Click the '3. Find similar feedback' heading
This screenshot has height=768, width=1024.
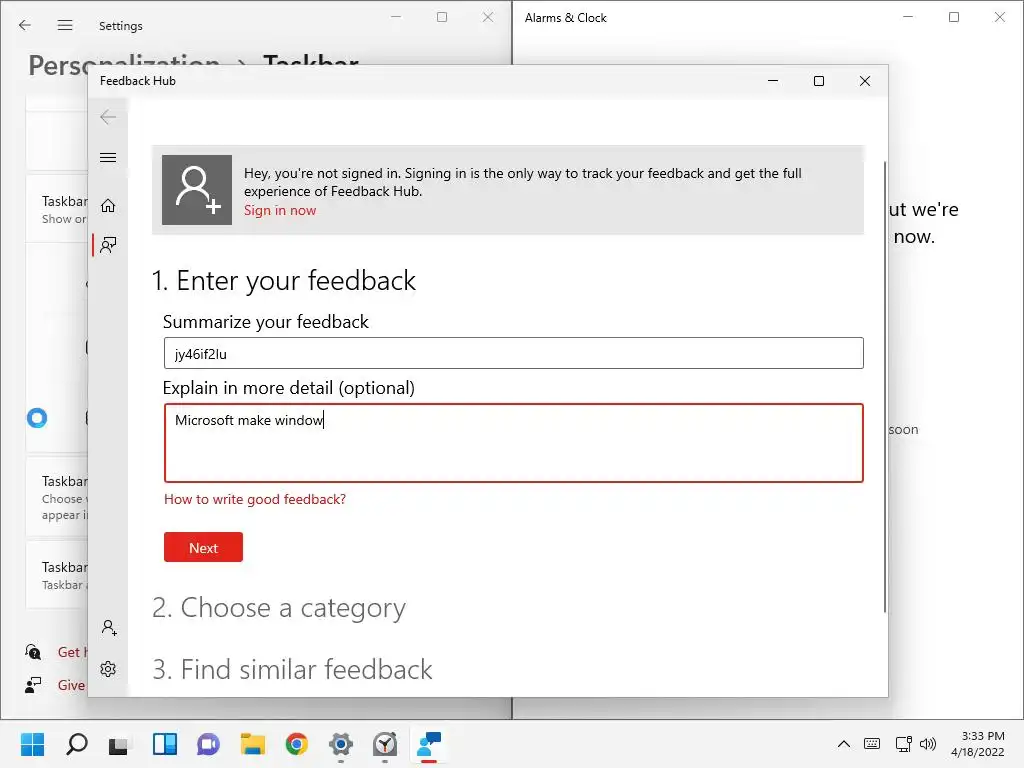click(x=292, y=669)
